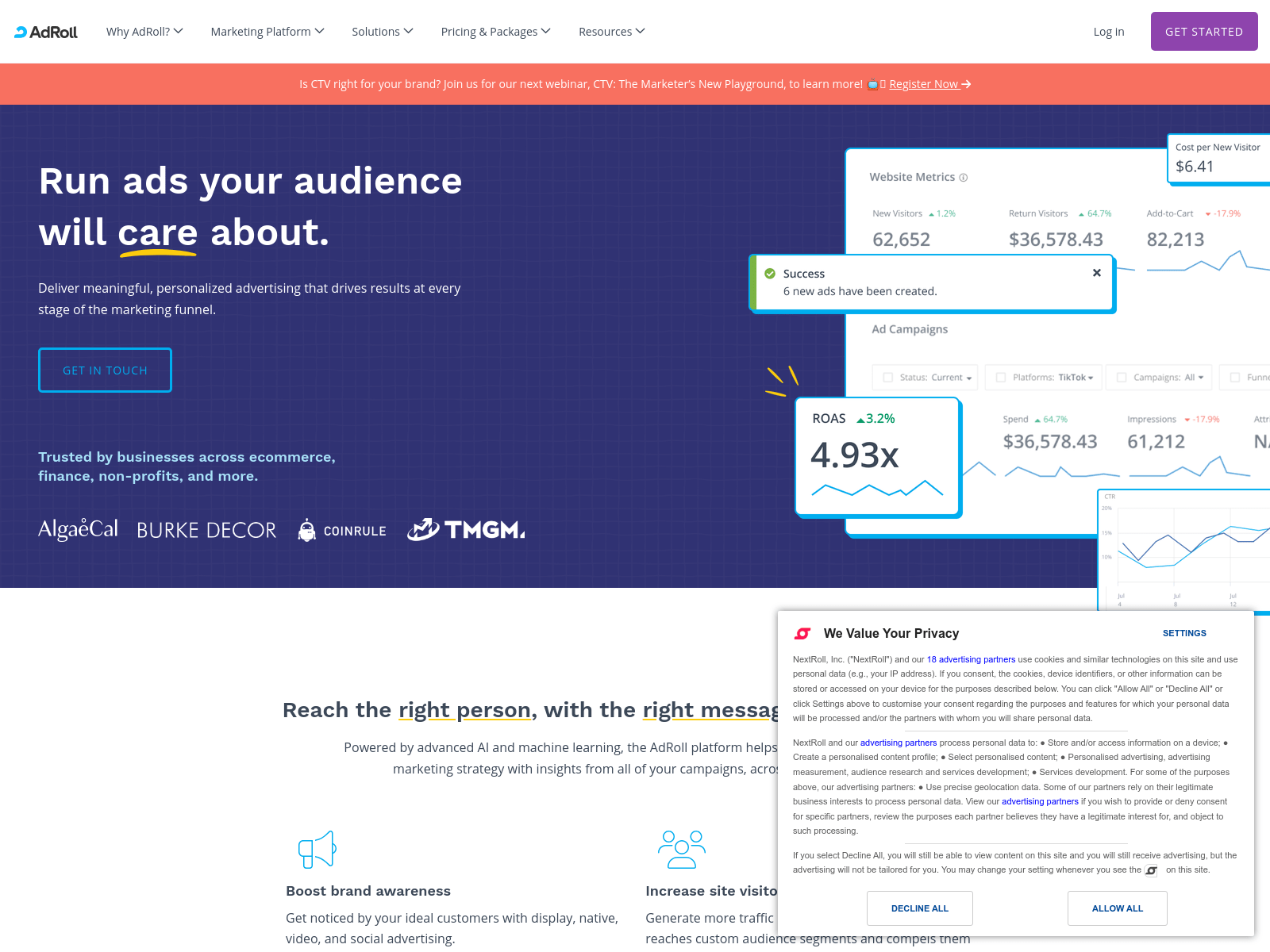Open the Marketing Platform menu
The height and width of the screenshot is (952, 1270).
[267, 32]
